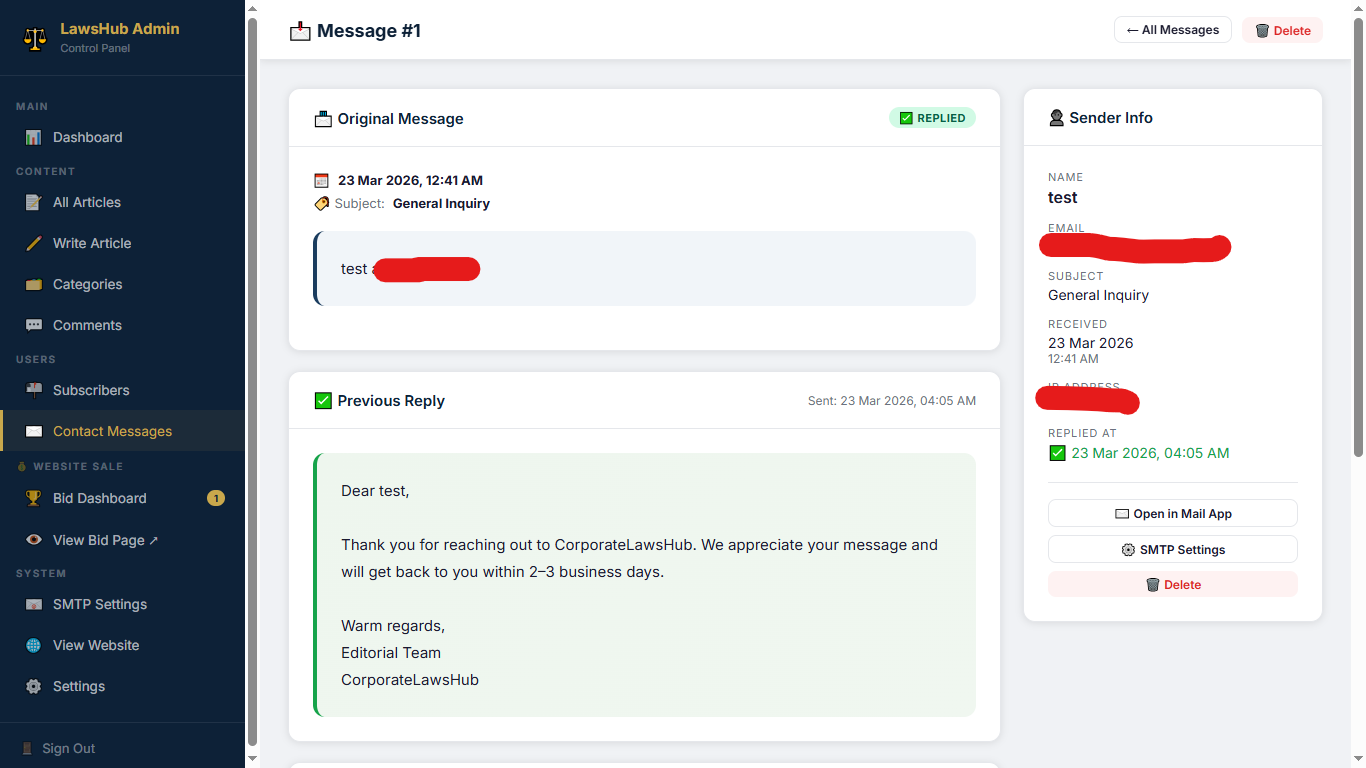Click the Bid Dashboard trophy icon

(x=34, y=498)
